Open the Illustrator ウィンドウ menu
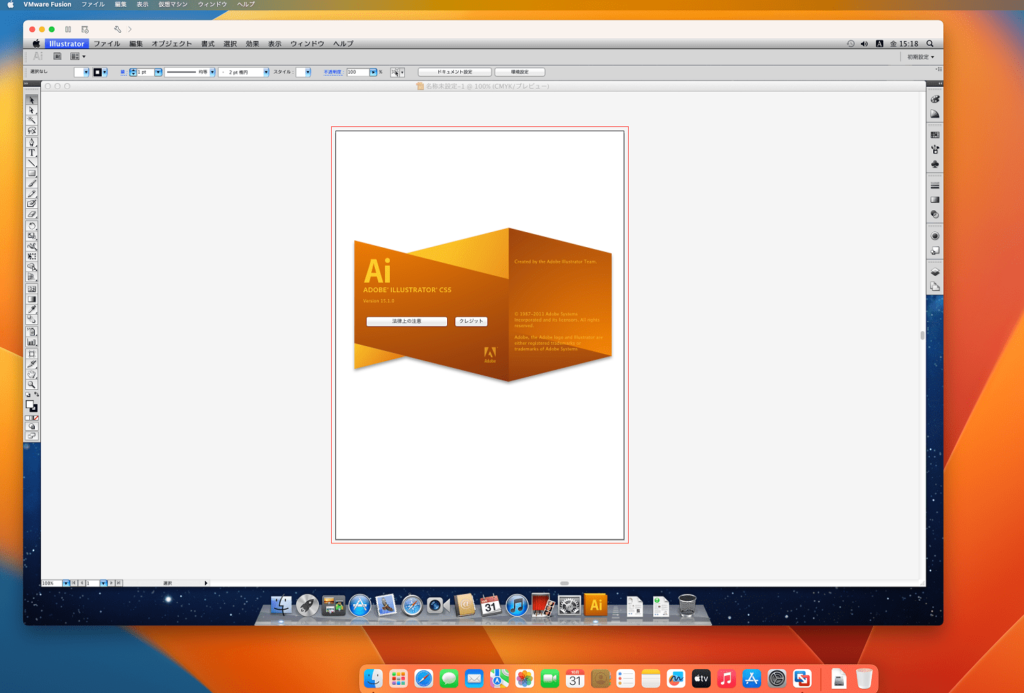The image size is (1024, 693). [x=307, y=44]
